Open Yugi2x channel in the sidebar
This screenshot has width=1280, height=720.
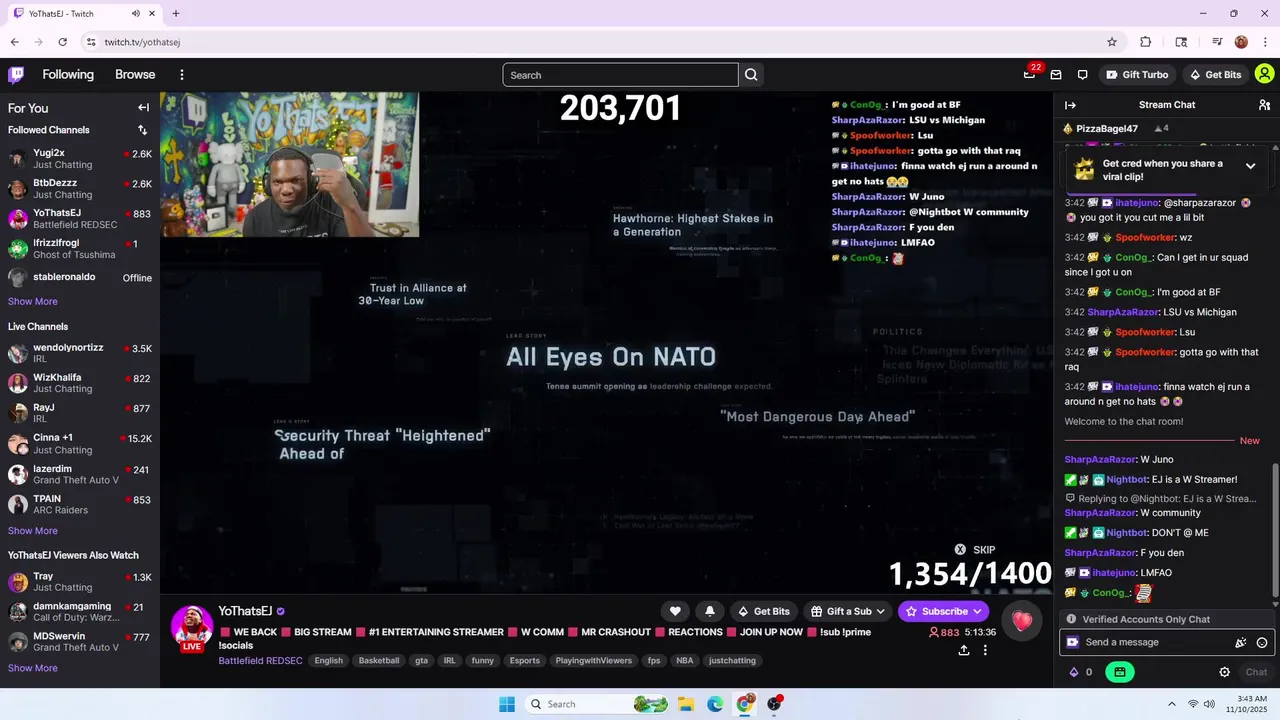tap(80, 159)
